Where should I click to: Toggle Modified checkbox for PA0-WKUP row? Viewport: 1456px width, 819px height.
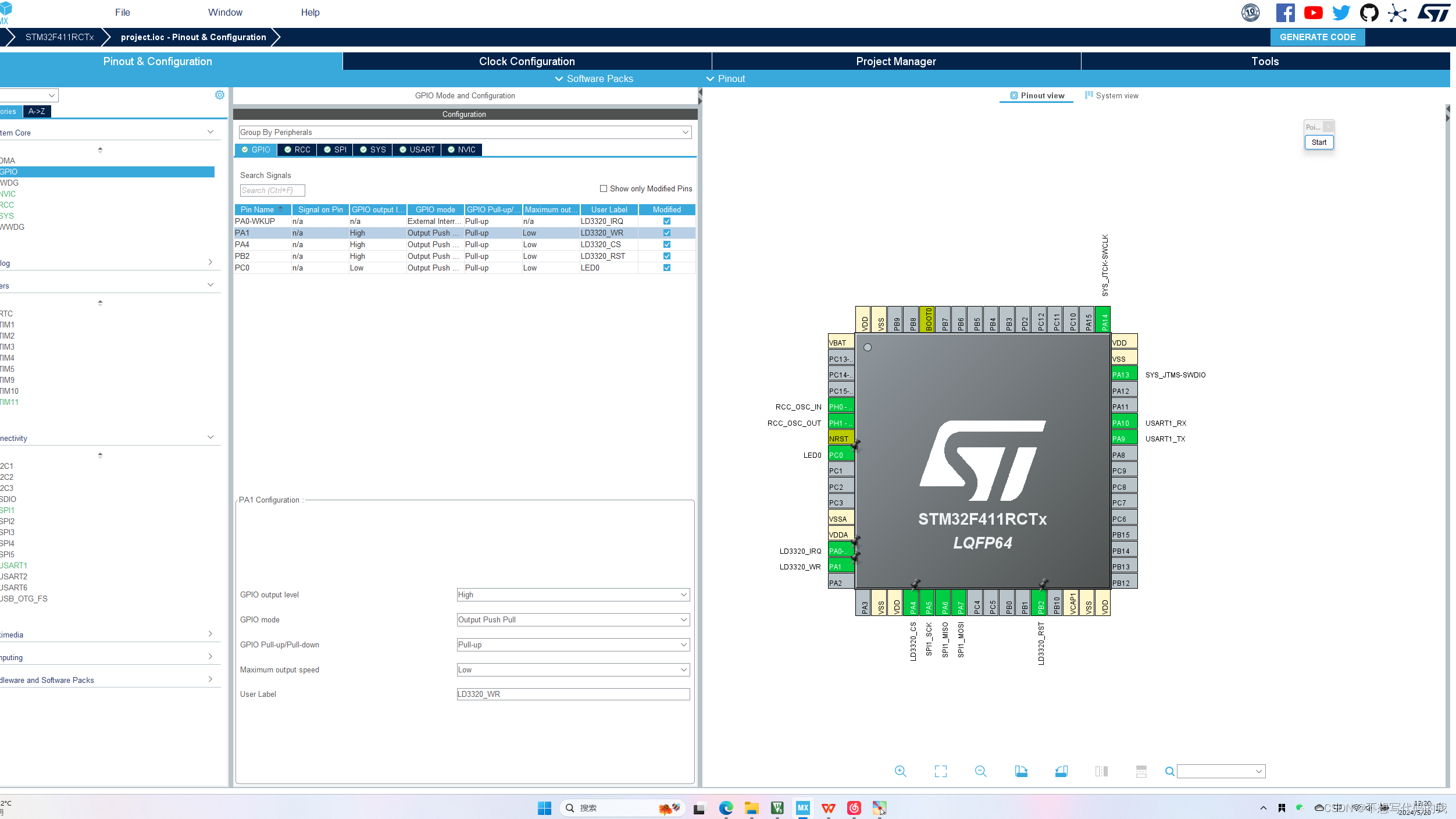pyautogui.click(x=667, y=221)
